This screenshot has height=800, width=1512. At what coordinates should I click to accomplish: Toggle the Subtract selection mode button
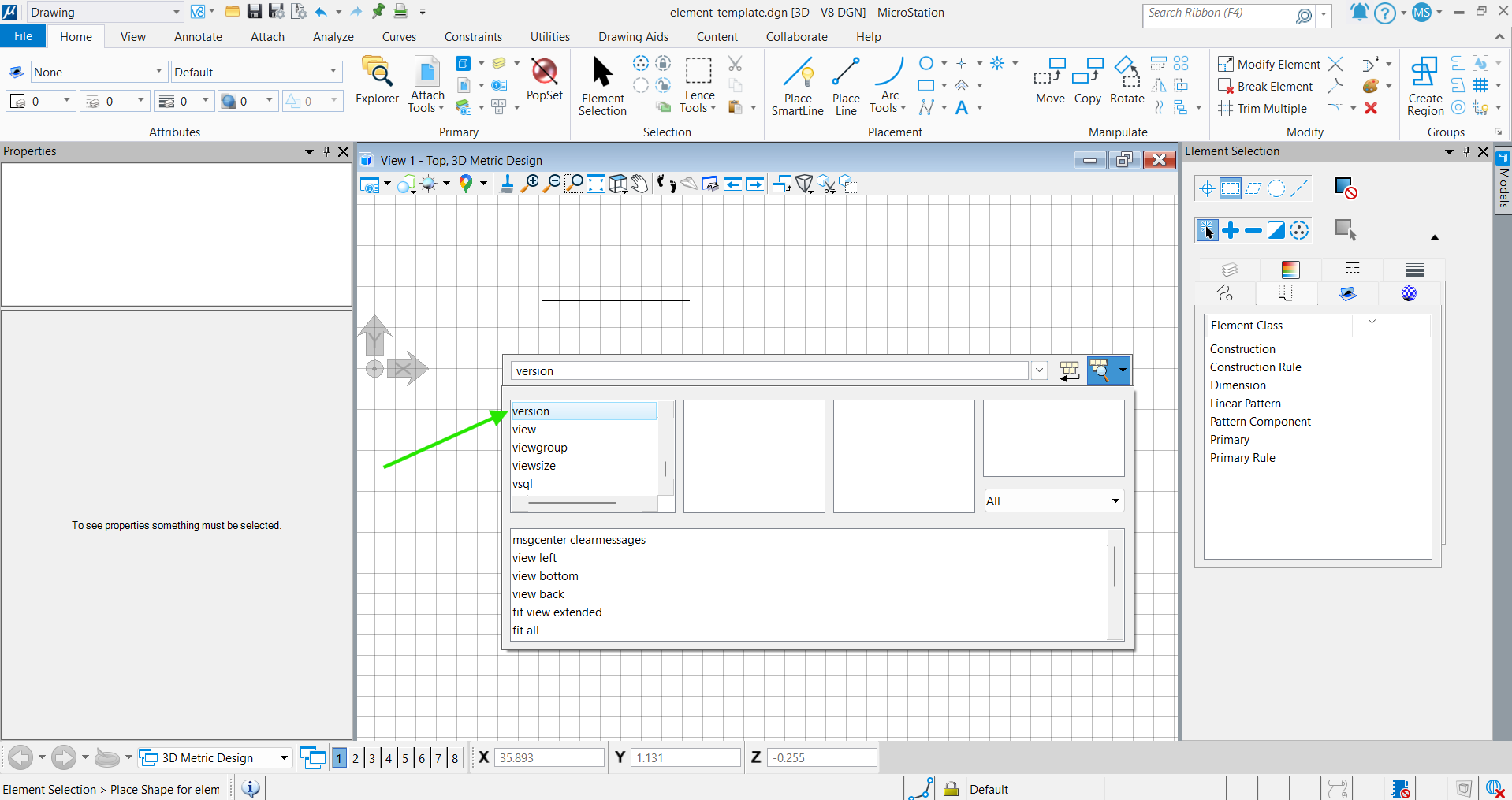pos(1253,230)
